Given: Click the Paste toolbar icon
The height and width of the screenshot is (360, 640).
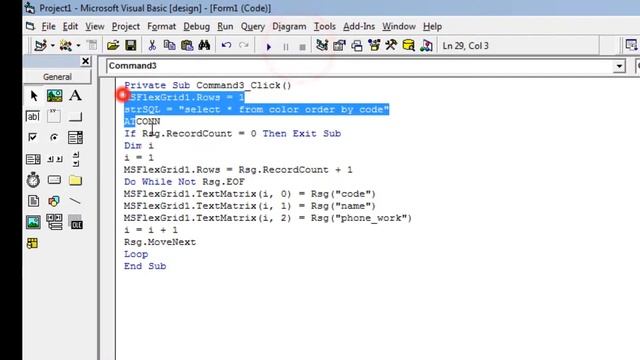Looking at the screenshot, I should coord(187,46).
